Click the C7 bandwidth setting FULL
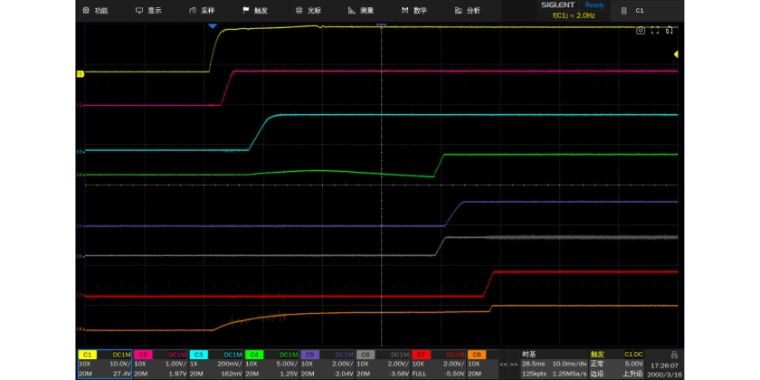This screenshot has height=380, width=760. click(x=420, y=374)
